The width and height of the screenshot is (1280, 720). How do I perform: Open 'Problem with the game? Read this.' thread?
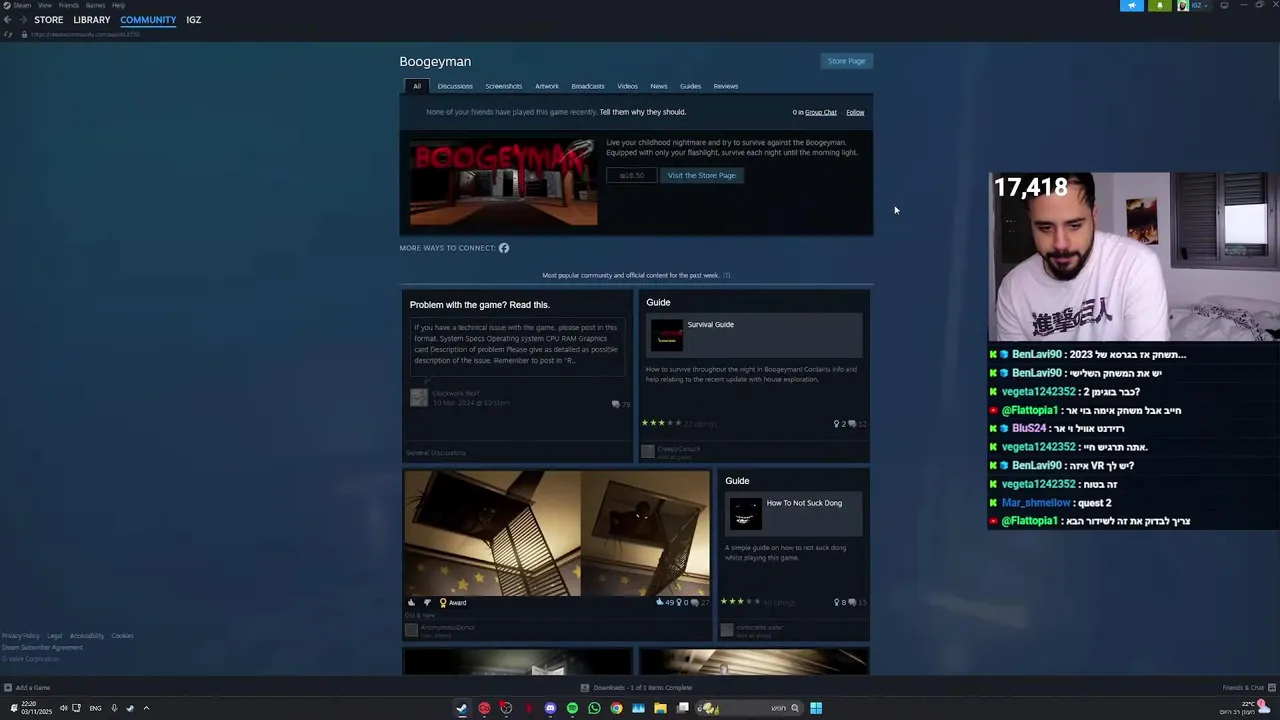(x=480, y=305)
